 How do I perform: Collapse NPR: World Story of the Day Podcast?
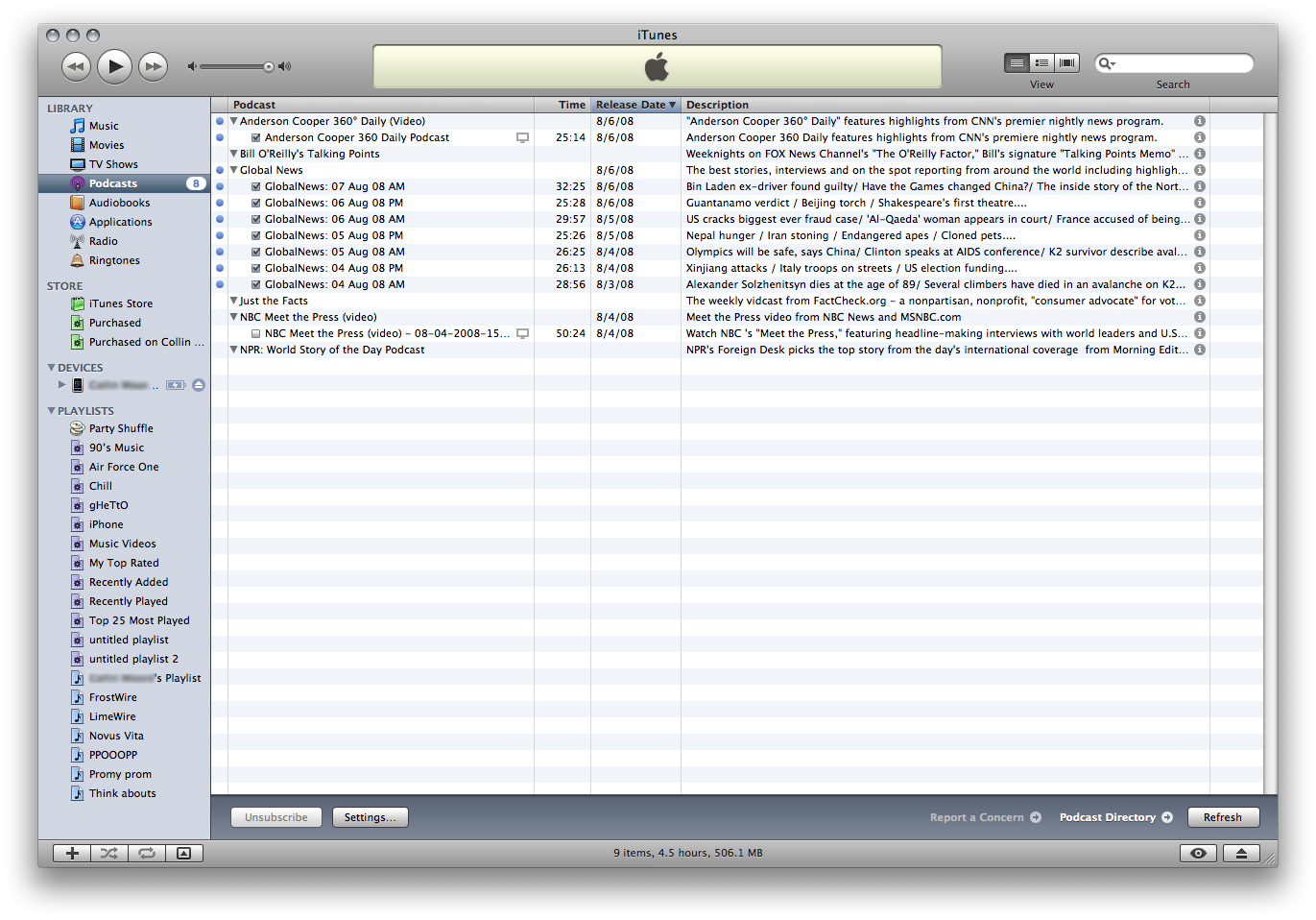pyautogui.click(x=233, y=350)
